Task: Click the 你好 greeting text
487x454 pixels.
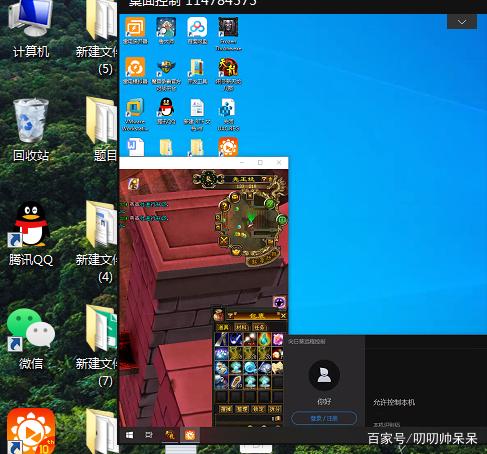Action: [324, 402]
